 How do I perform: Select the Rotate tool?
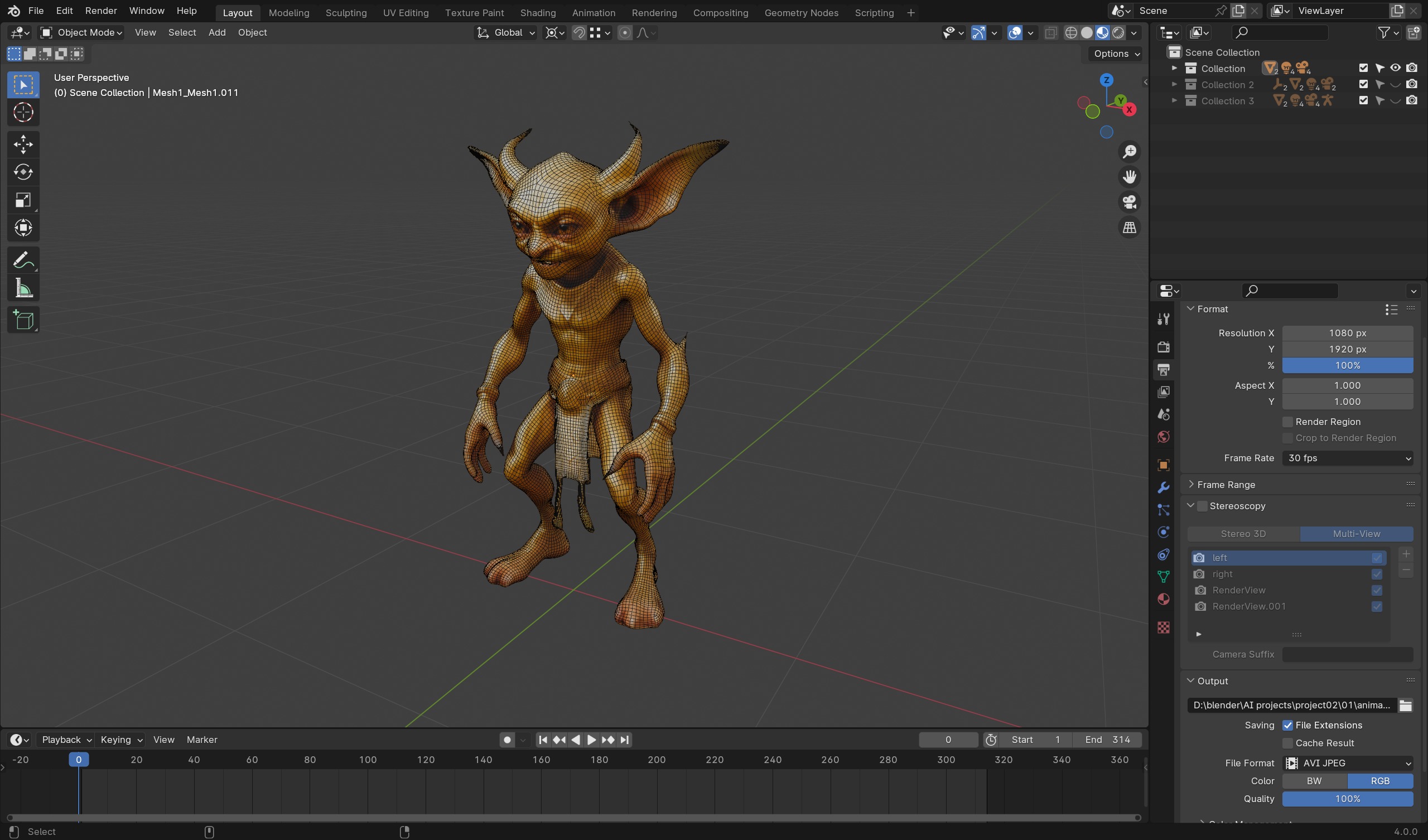tap(23, 172)
